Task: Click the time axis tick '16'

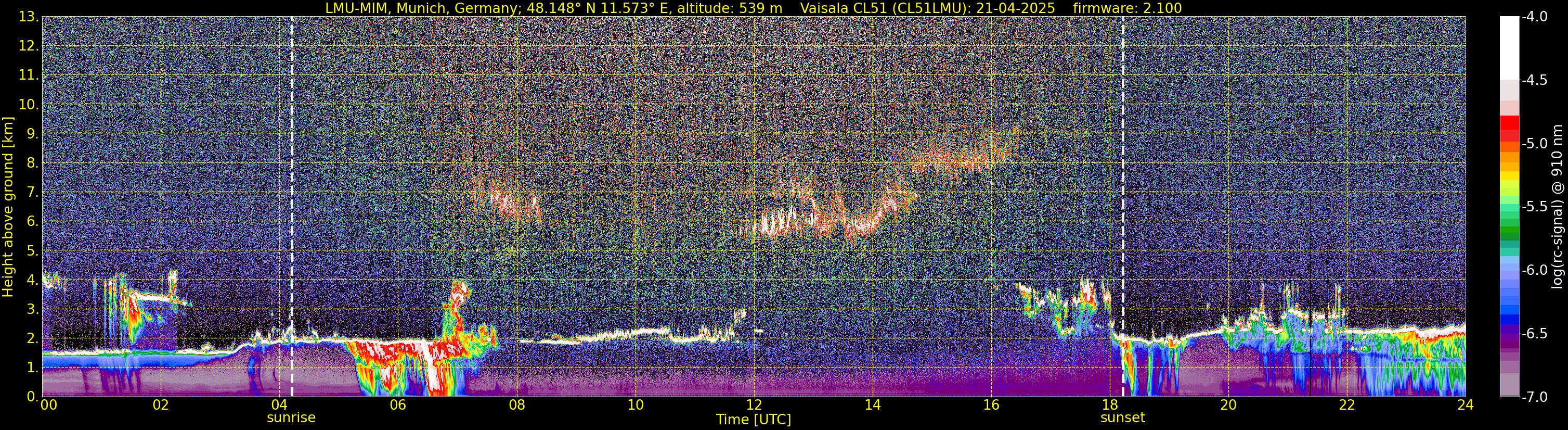Action: (991, 405)
